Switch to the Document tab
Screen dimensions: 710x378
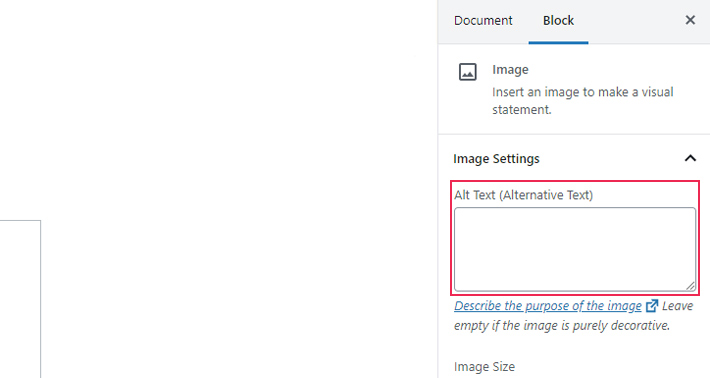tap(483, 21)
